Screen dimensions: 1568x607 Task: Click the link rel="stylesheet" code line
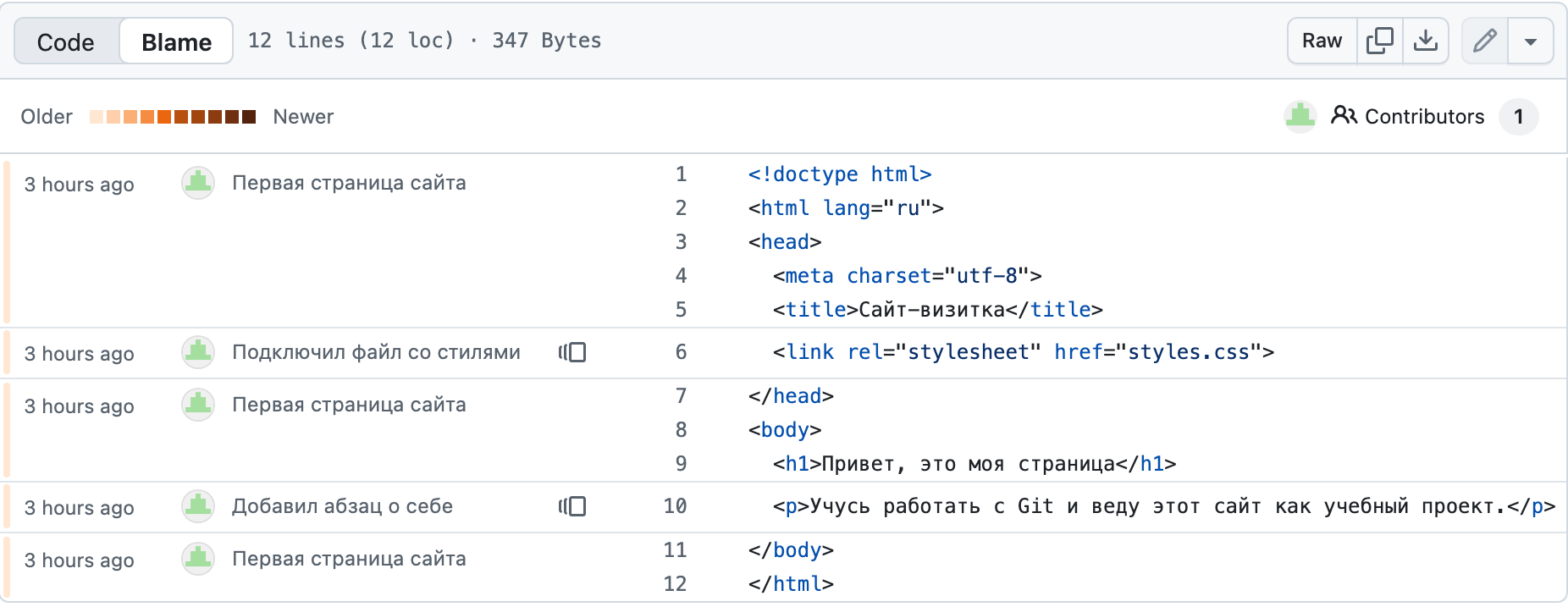click(1023, 352)
